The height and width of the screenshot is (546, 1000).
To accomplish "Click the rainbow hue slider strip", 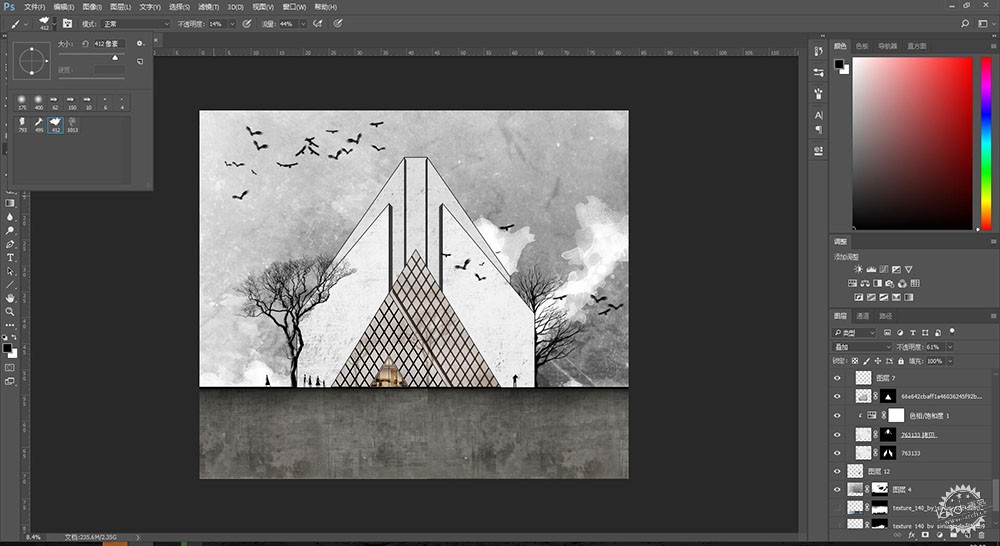I will (986, 144).
